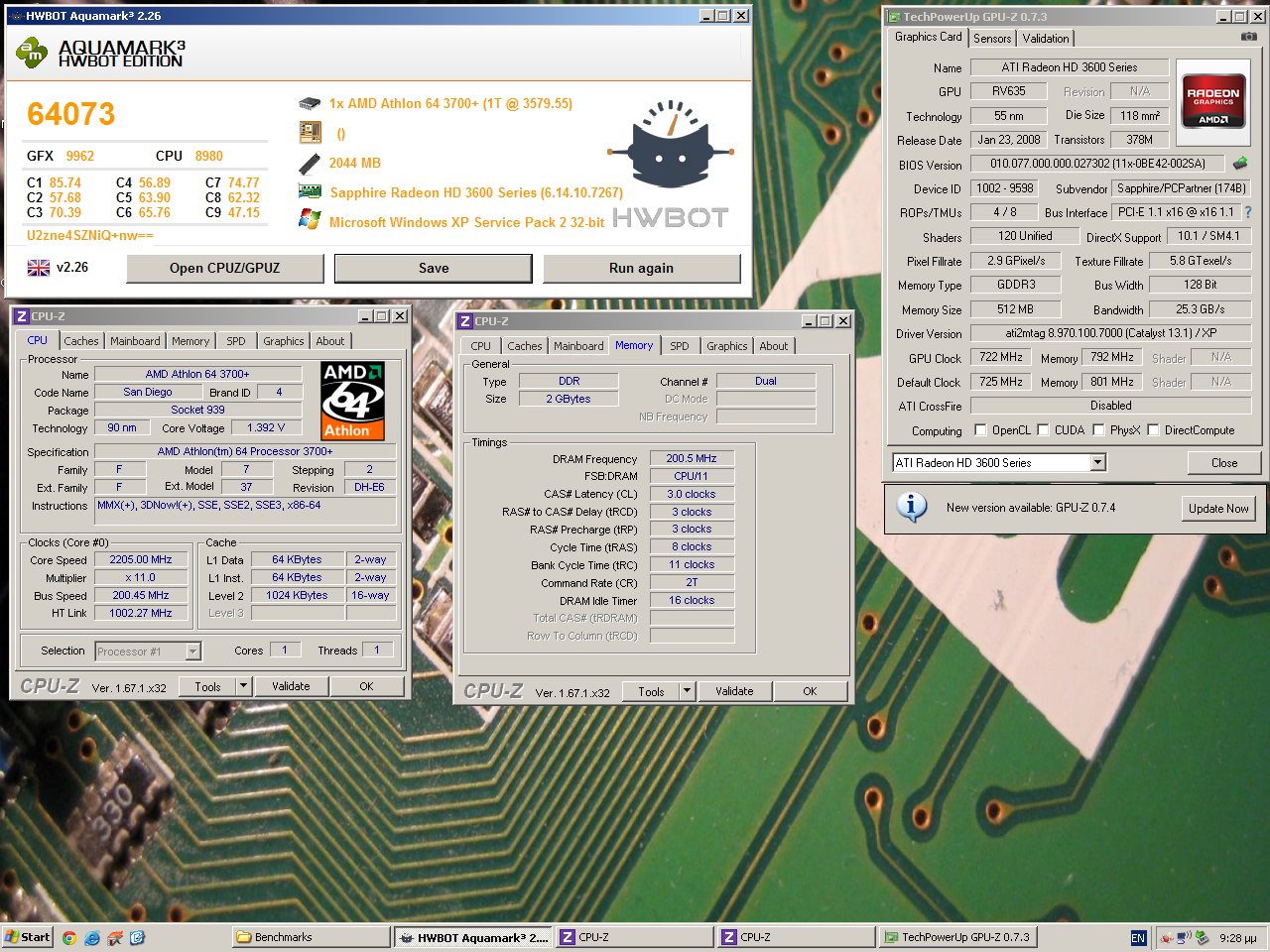Screen dimensions: 1270x952
Task: Click the 64073 Aquamark score
Action: coord(71,114)
